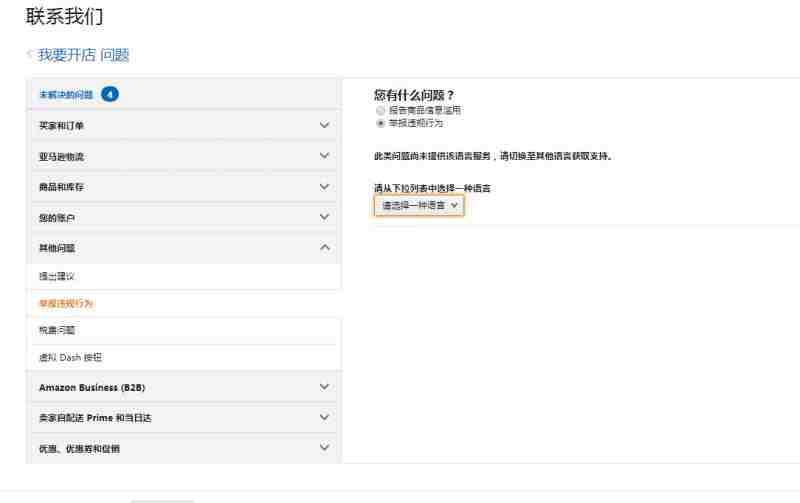800x503 pixels.
Task: Expand the 买家和订单 section chevron
Action: [323, 125]
